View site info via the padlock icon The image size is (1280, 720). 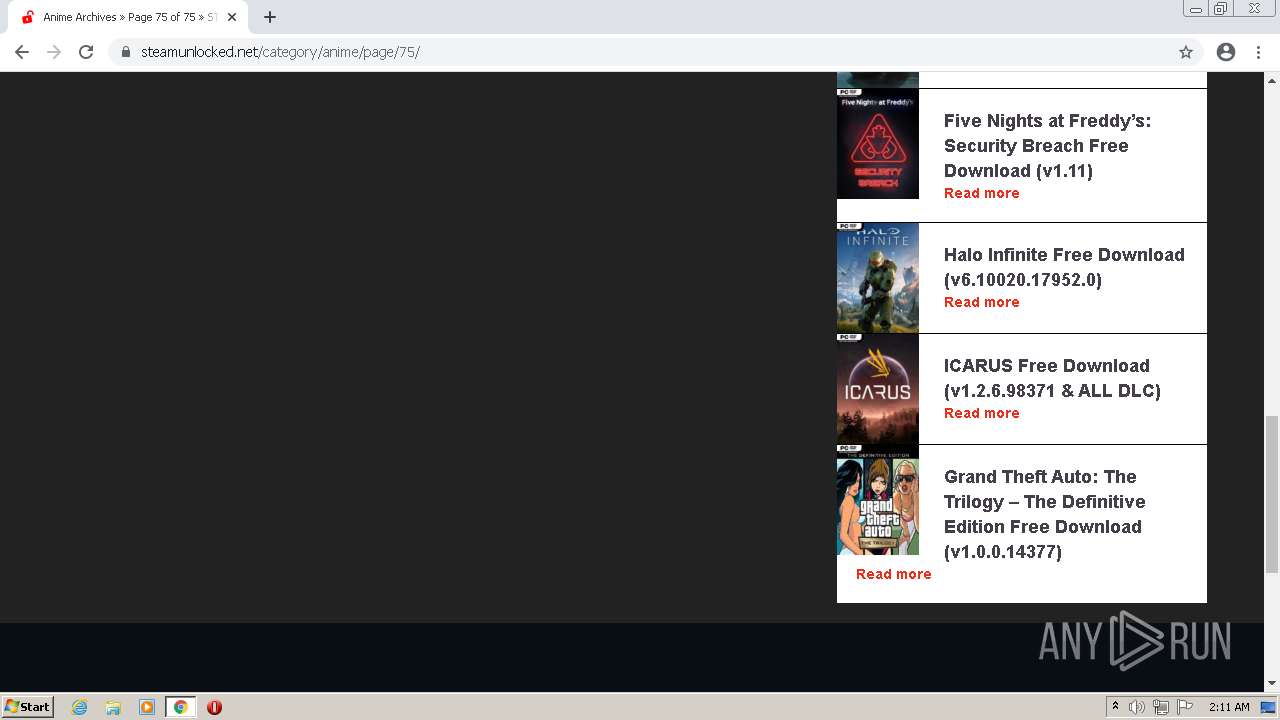pos(126,52)
